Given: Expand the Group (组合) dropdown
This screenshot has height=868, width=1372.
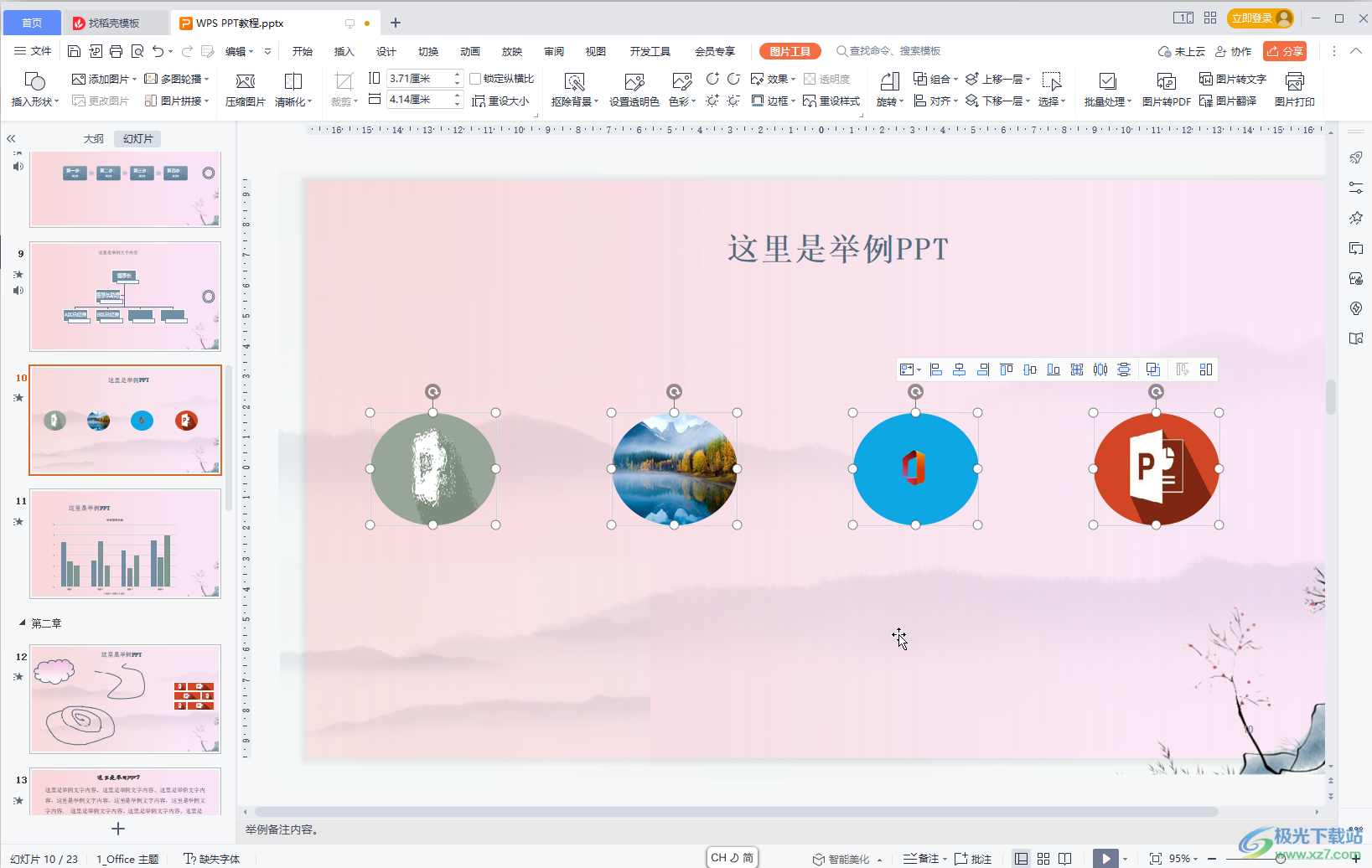Looking at the screenshot, I should pos(935,79).
